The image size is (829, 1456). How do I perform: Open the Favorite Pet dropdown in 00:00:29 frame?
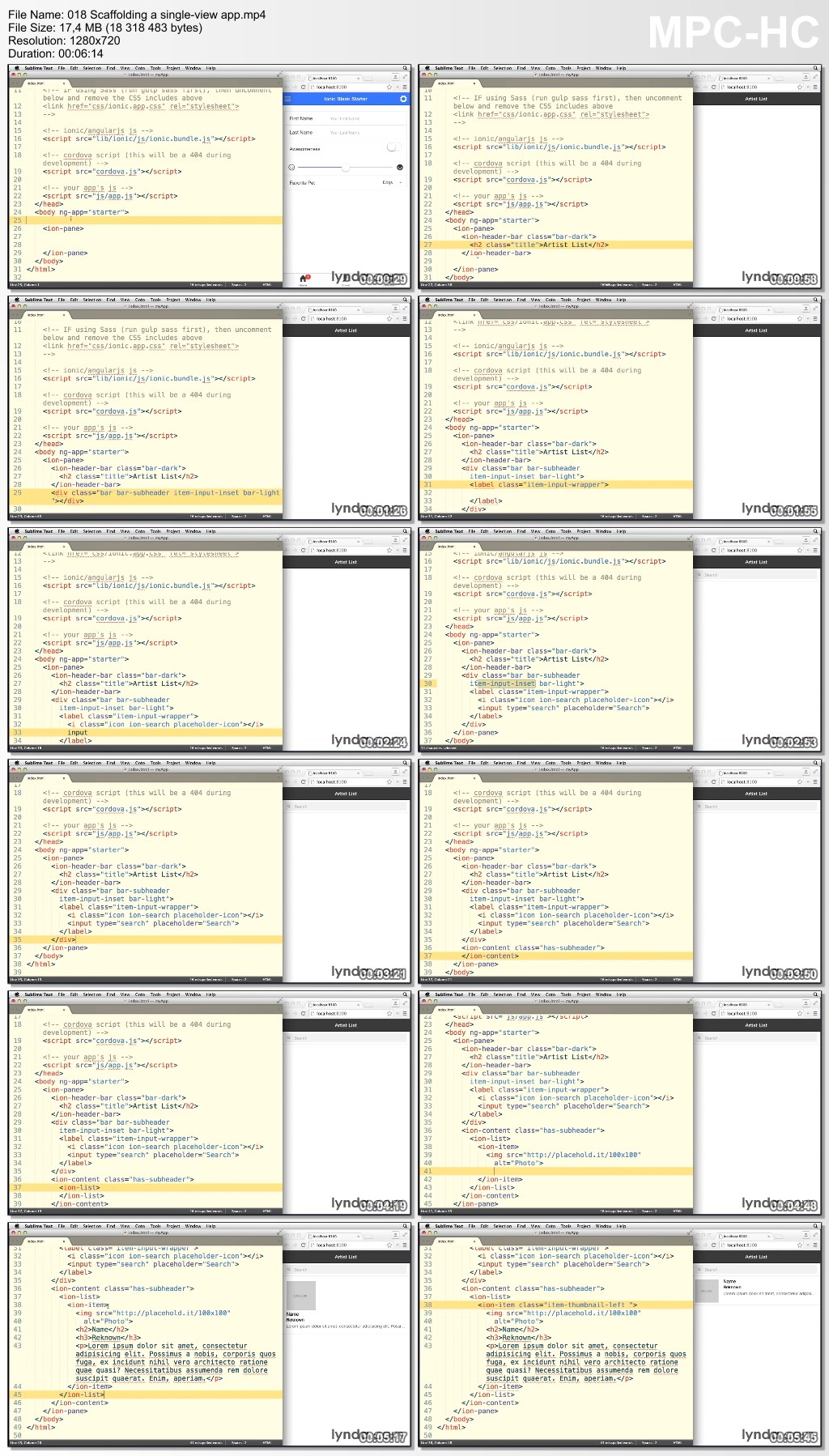tap(392, 182)
